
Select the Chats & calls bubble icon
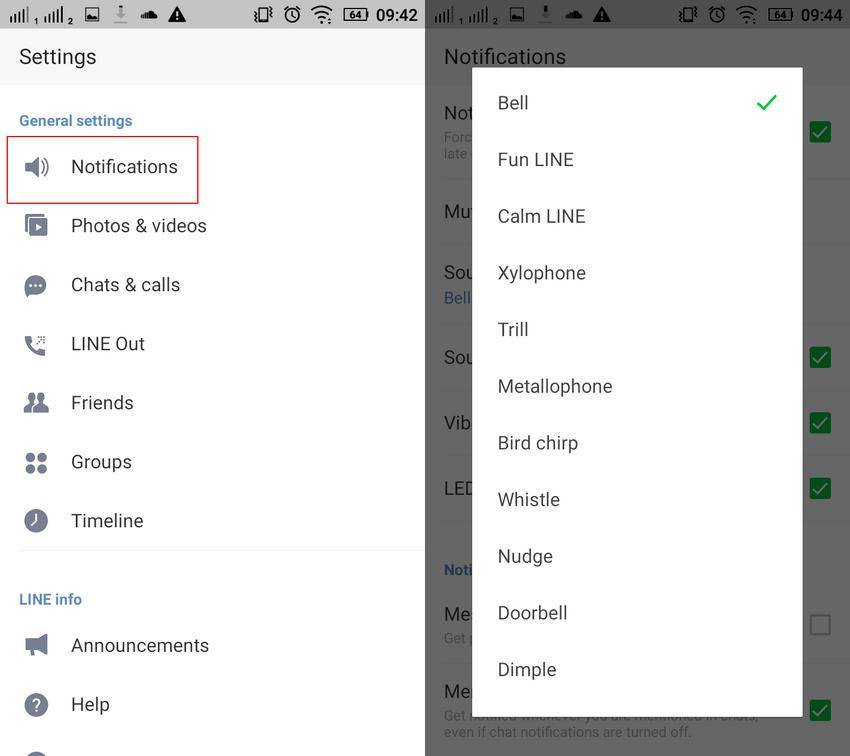[36, 285]
